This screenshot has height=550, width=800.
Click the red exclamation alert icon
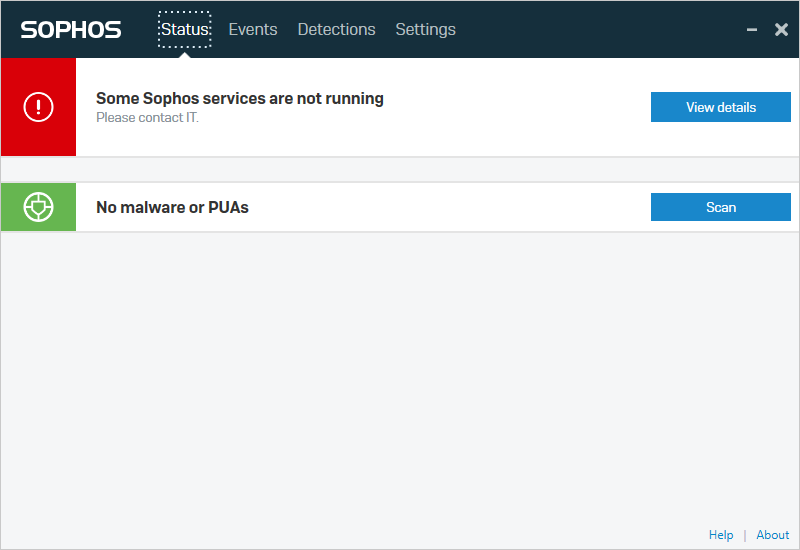[38, 107]
